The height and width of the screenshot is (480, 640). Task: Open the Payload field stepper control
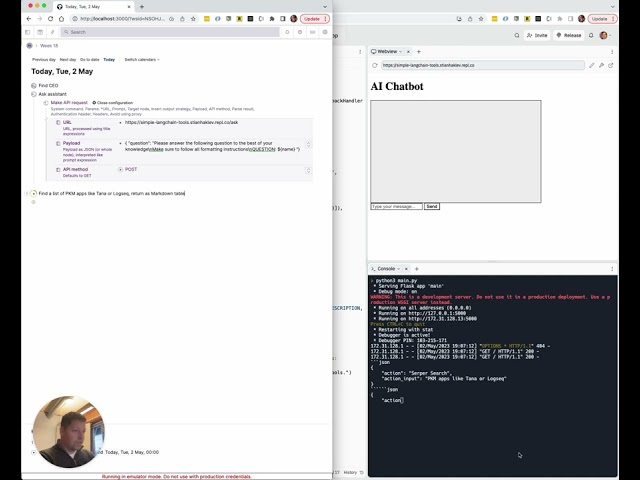(x=308, y=144)
